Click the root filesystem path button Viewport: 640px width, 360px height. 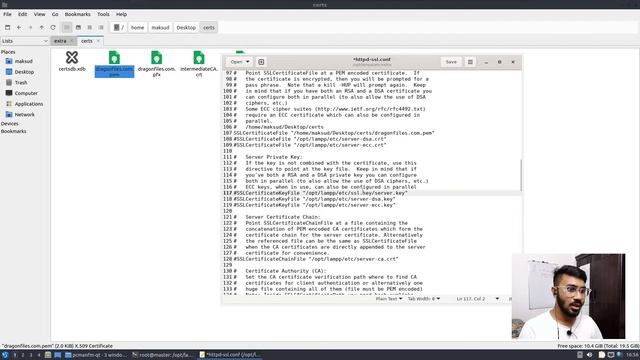119,27
